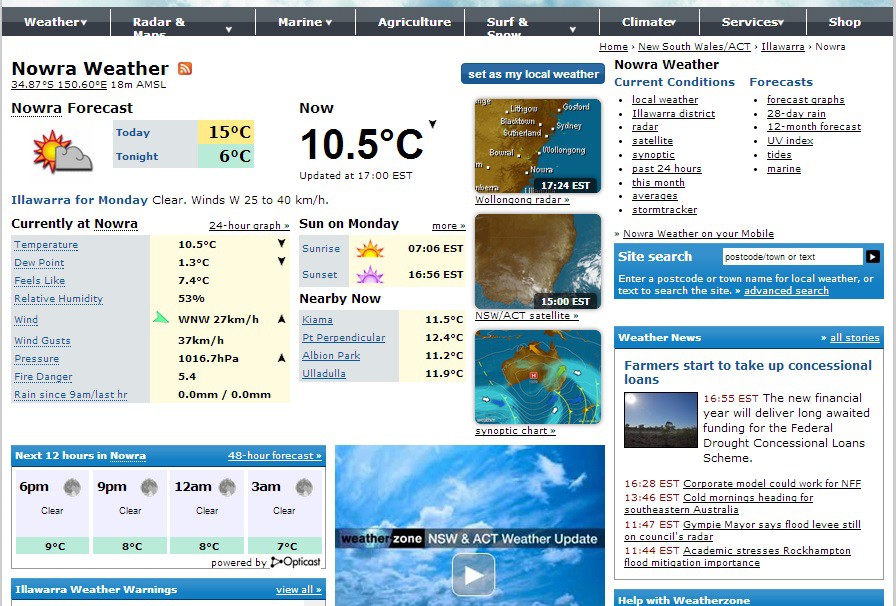
Task: Play the NSW & ACT Weather Update video
Action: click(x=473, y=575)
